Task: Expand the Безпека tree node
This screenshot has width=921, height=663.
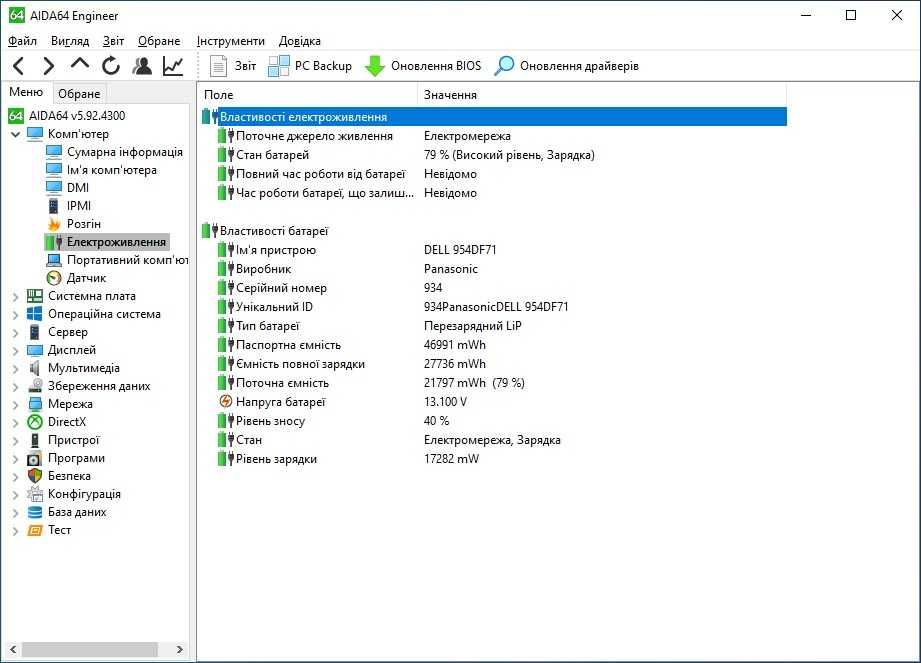Action: 16,477
